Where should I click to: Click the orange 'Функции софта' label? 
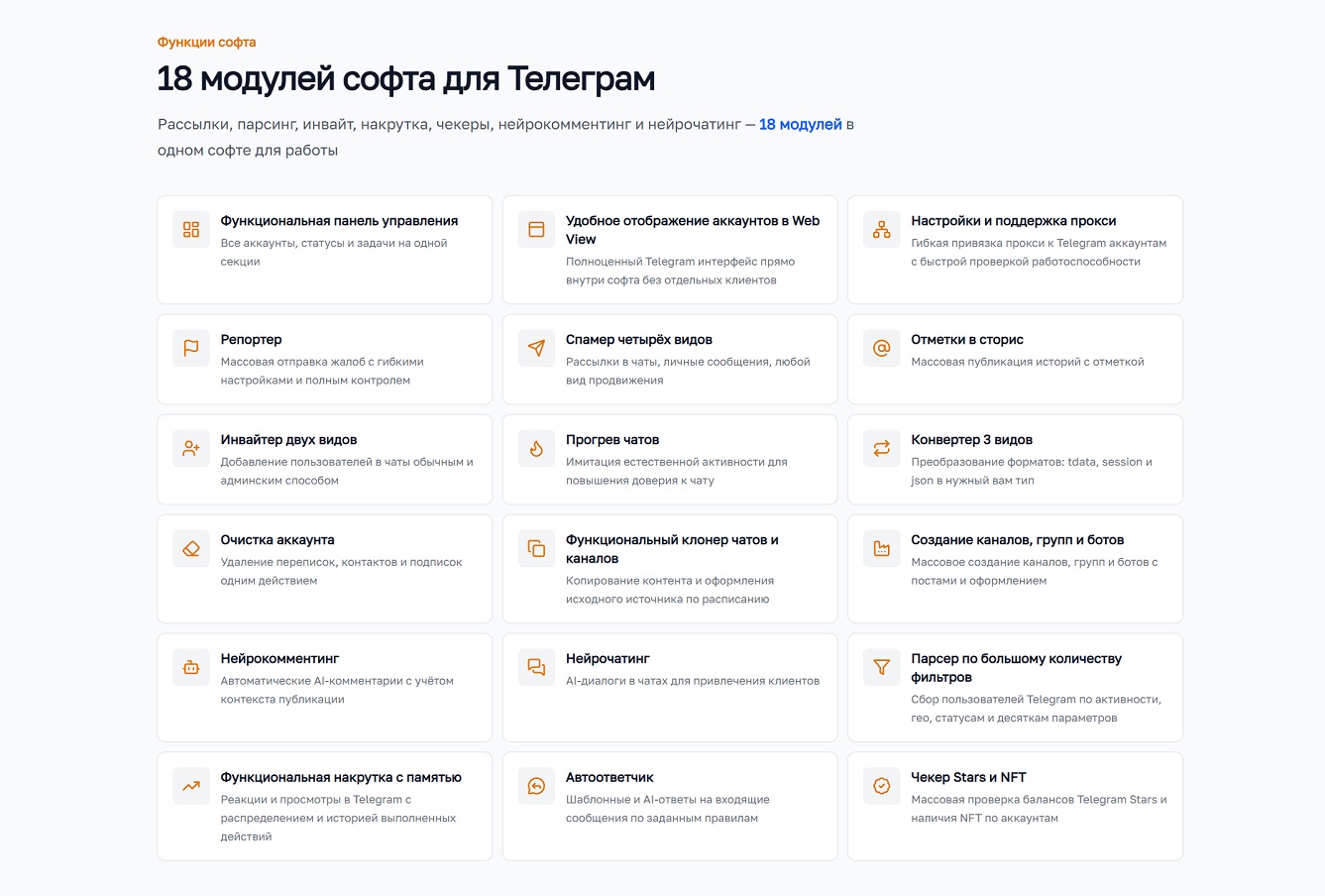tap(206, 43)
